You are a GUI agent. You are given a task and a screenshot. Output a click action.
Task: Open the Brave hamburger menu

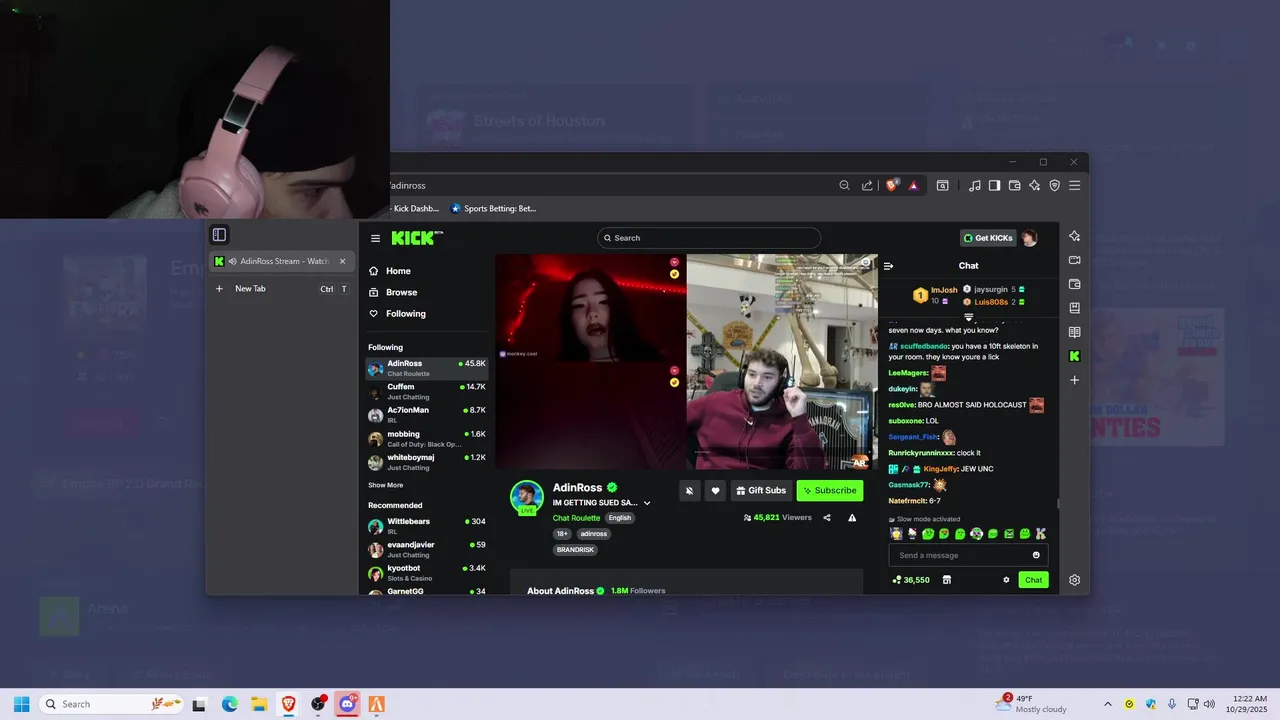(1074, 185)
